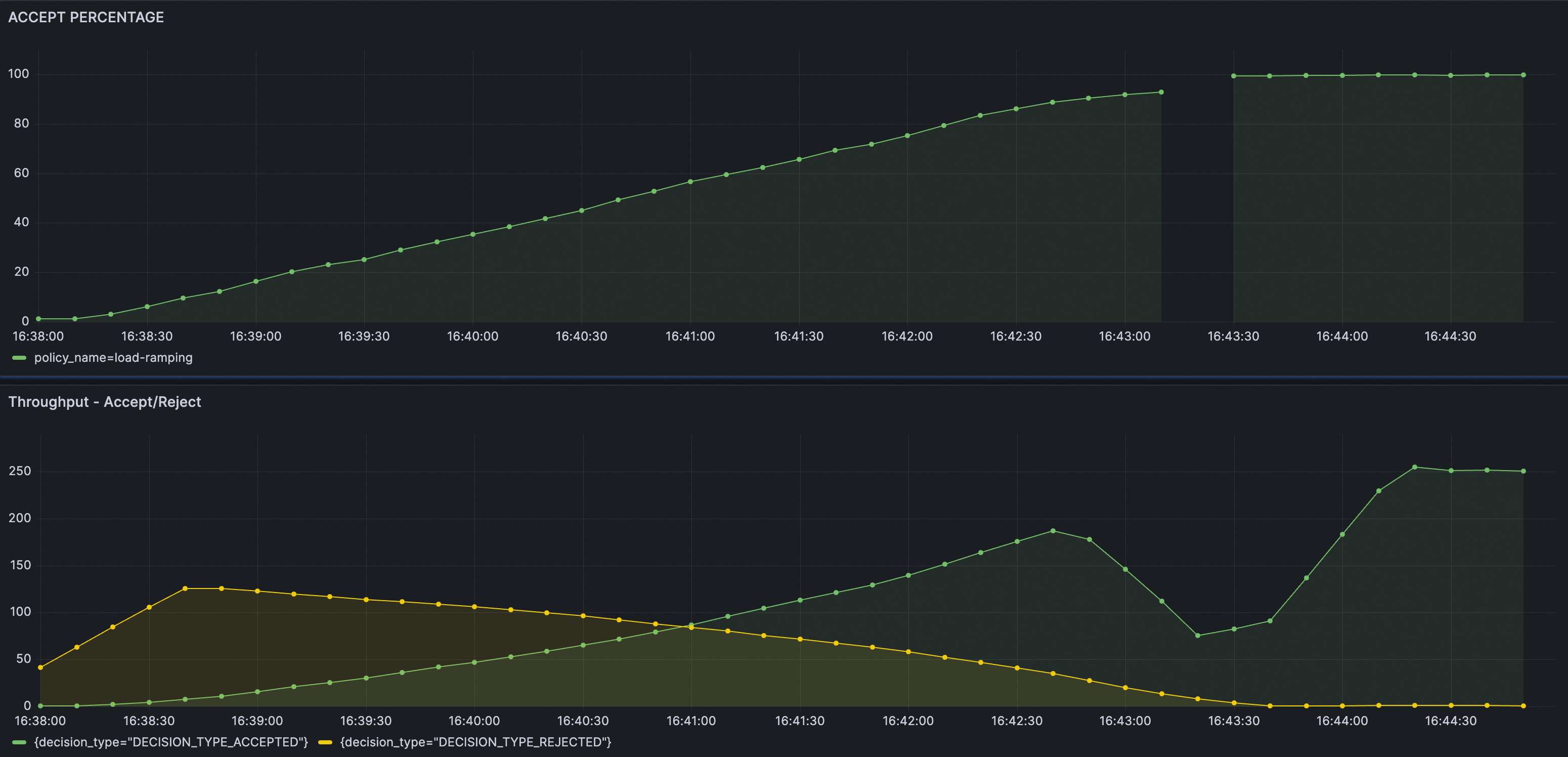Open the ACCEPT PERCENTAGE panel title menu

pyautogui.click(x=86, y=17)
